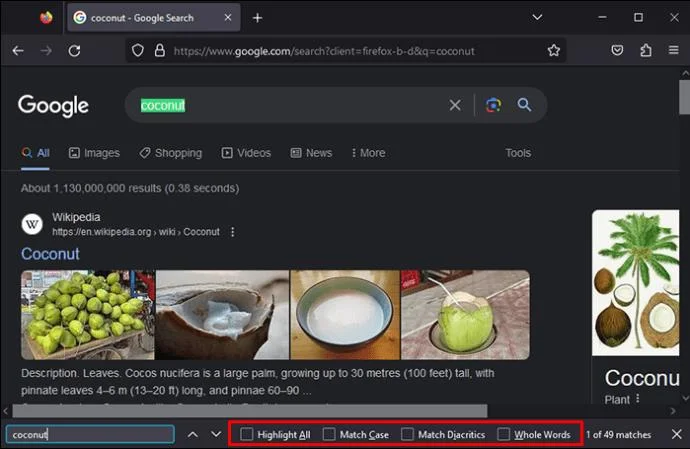Enable the Highlight All checkbox
This screenshot has height=449, width=690.
[247, 435]
